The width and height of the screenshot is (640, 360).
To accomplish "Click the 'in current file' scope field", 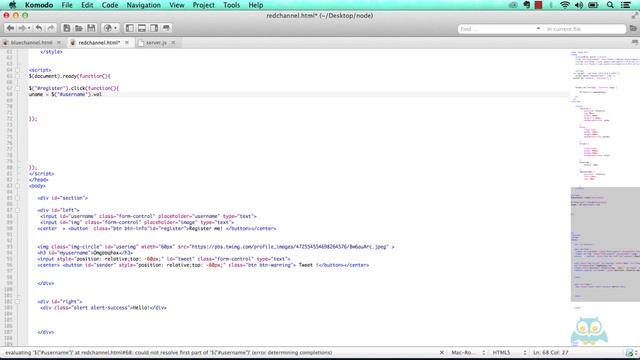I will [x=584, y=29].
